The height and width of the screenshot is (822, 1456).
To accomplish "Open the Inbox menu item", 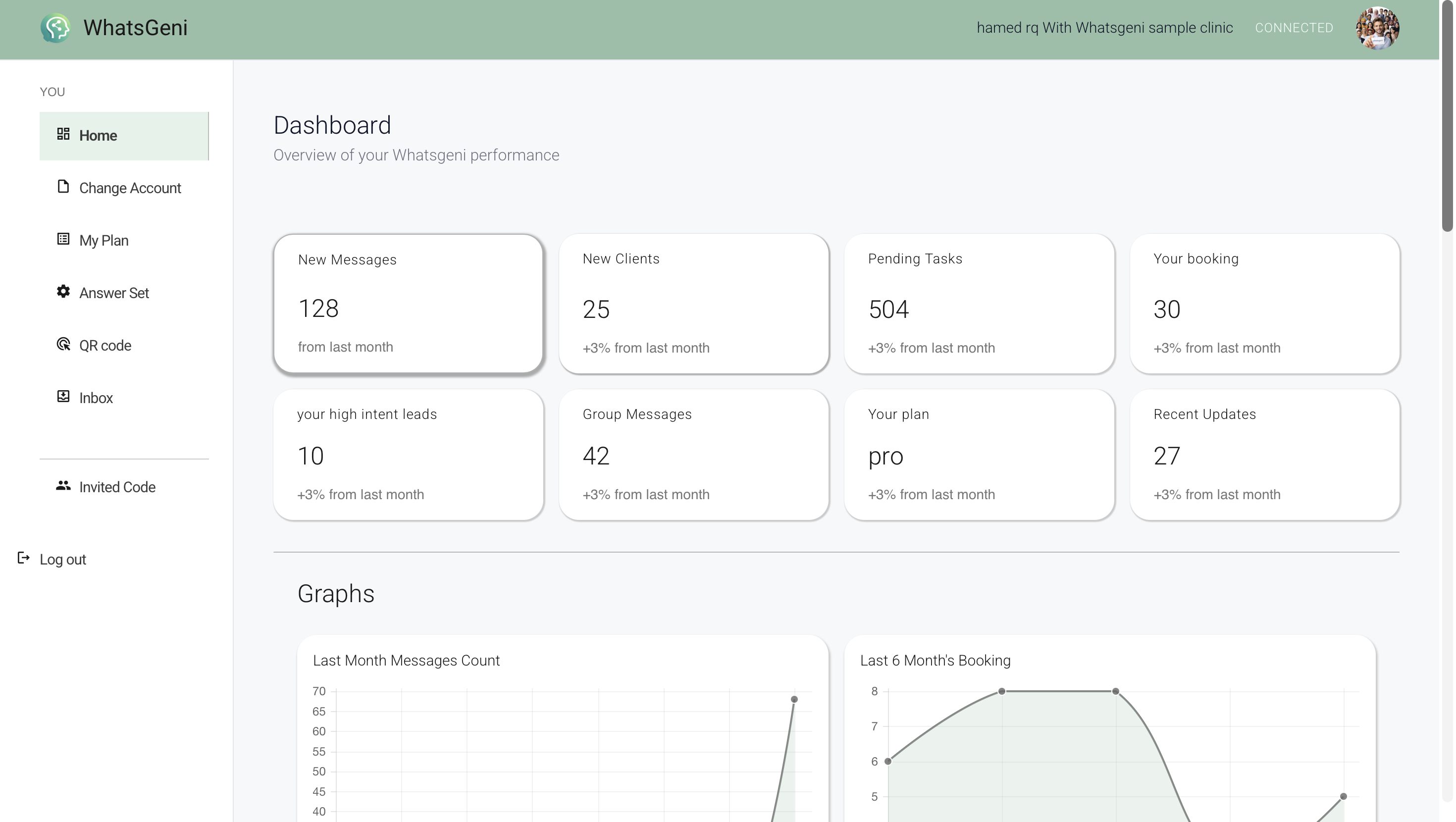I will [124, 399].
